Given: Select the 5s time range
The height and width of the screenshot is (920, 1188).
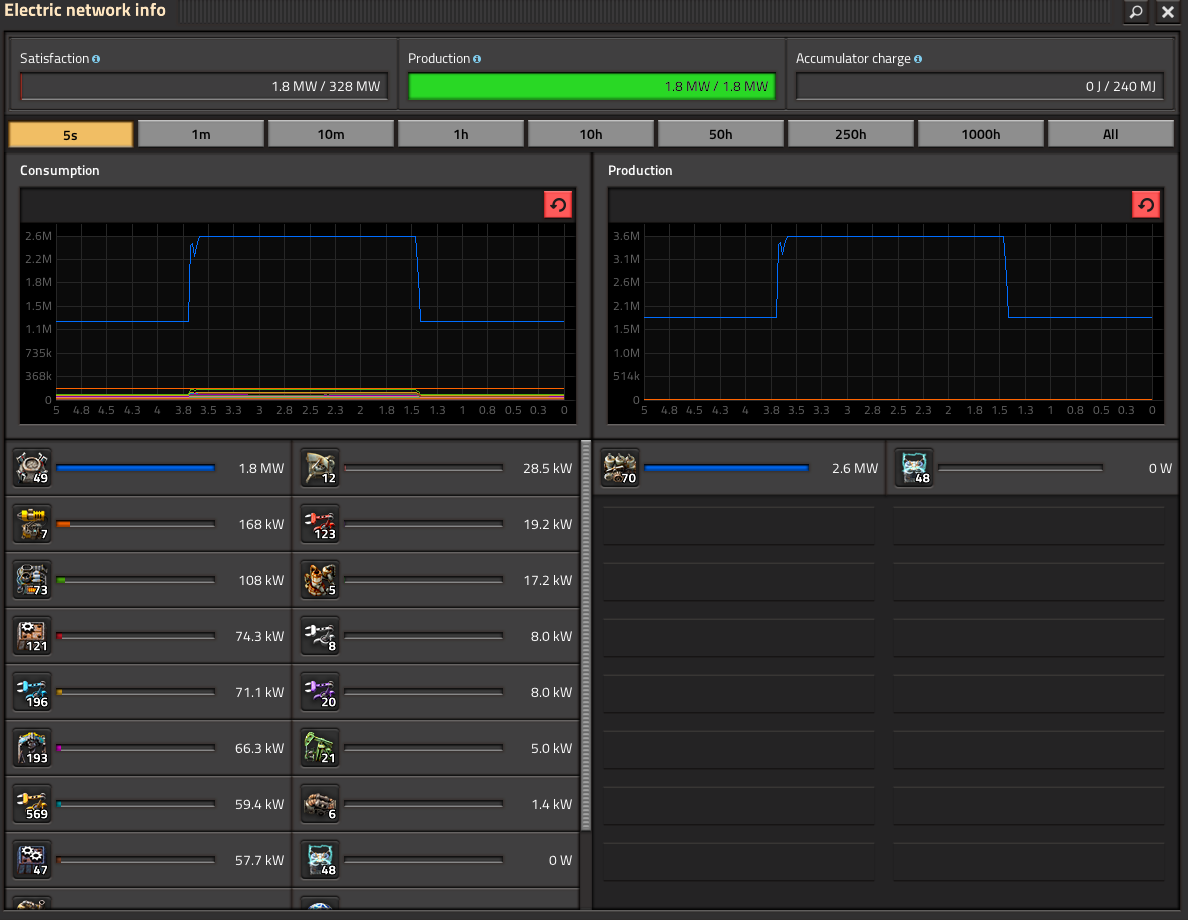Looking at the screenshot, I should click(x=70, y=134).
